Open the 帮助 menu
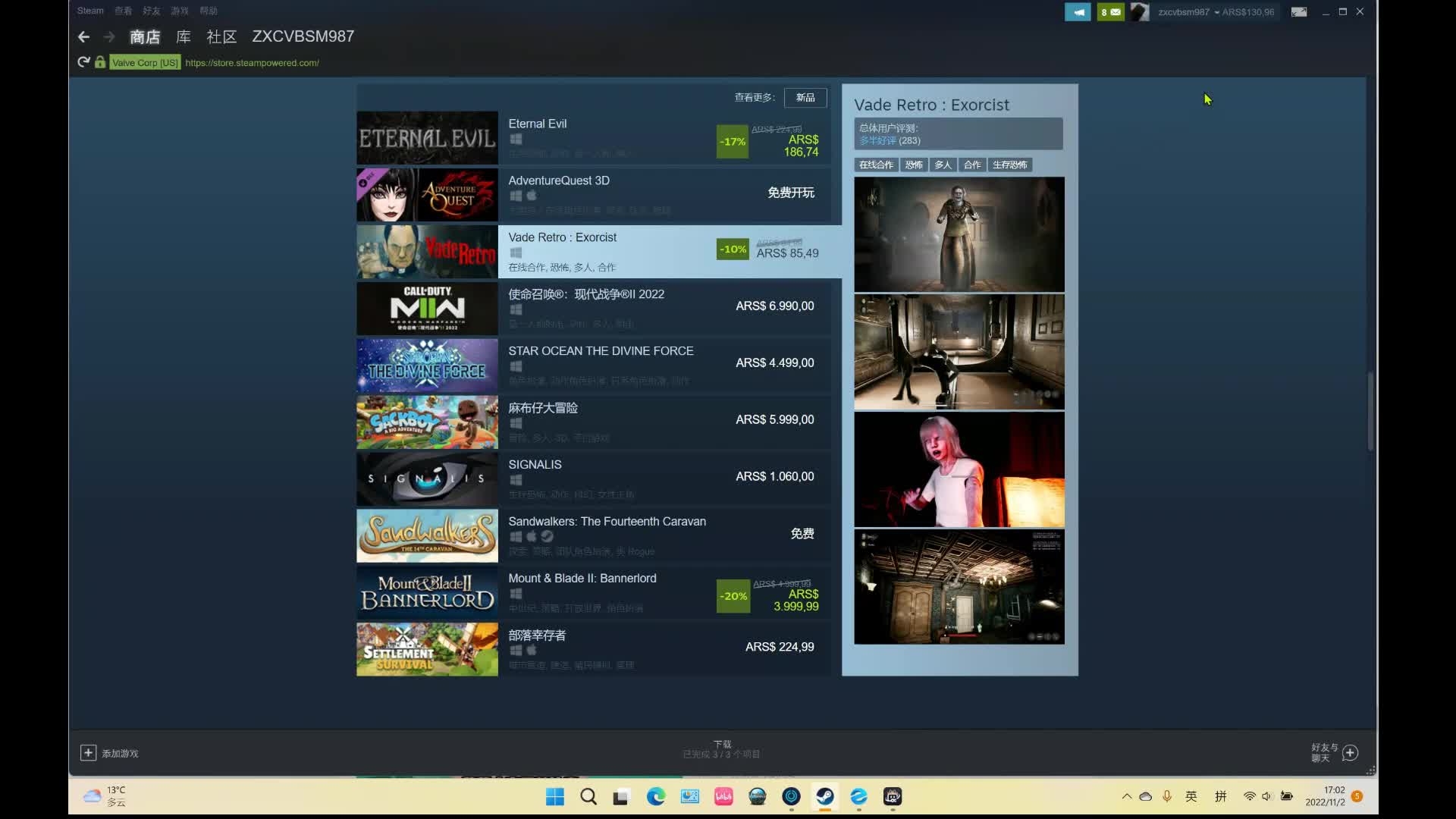Image resolution: width=1456 pixels, height=819 pixels. [x=209, y=11]
